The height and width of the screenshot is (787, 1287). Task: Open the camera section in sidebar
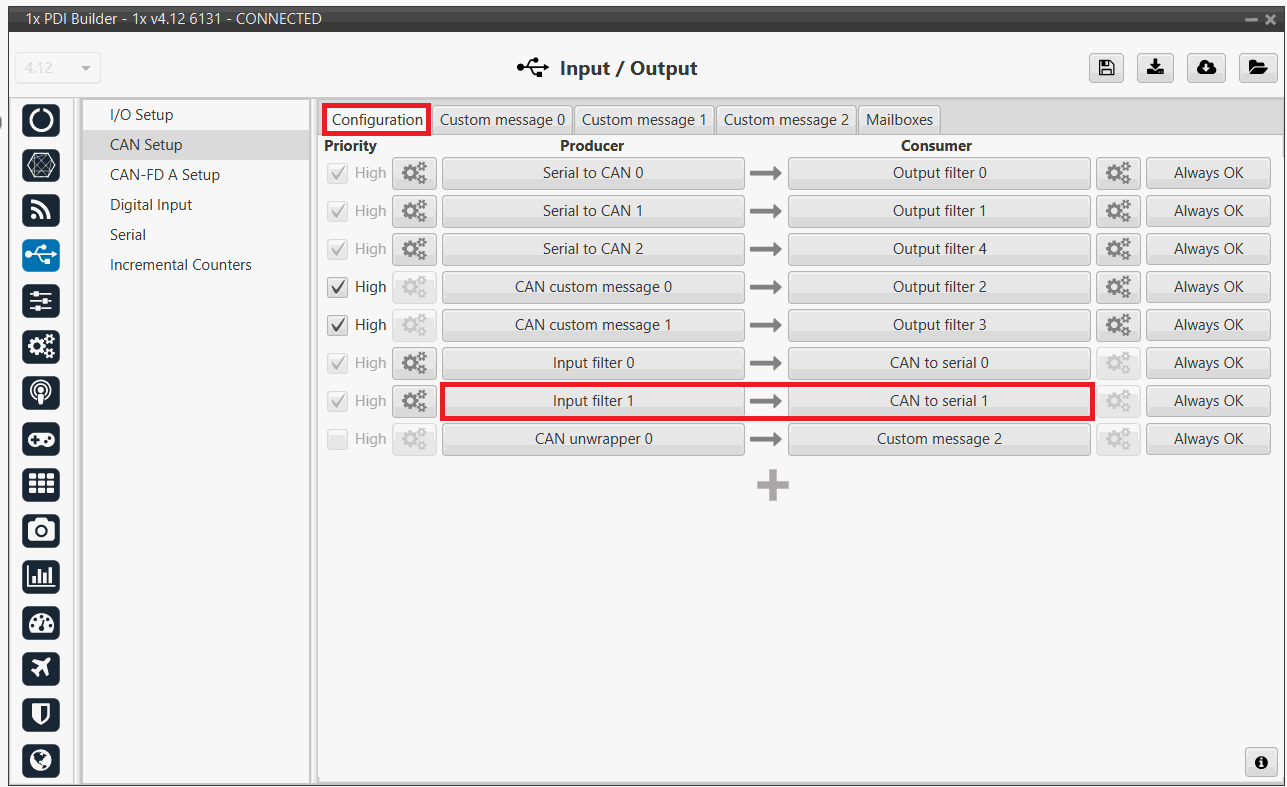[x=41, y=530]
